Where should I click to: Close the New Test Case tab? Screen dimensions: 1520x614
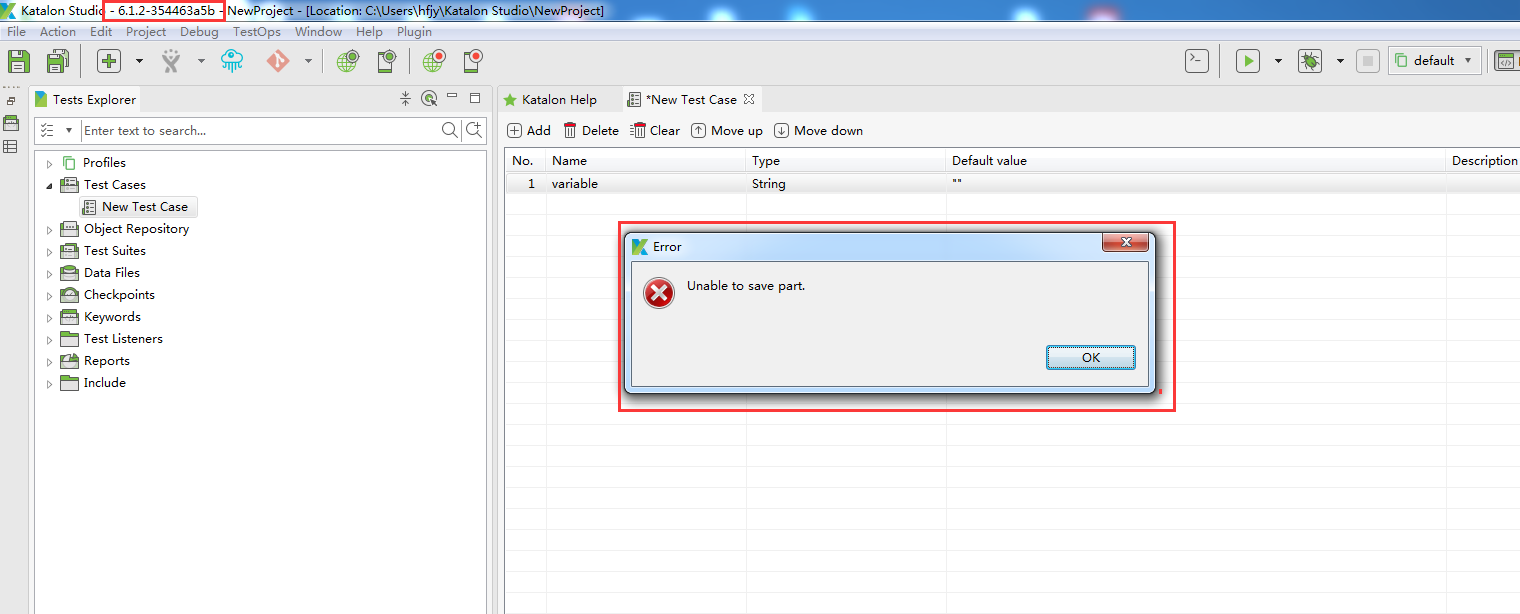(x=749, y=99)
